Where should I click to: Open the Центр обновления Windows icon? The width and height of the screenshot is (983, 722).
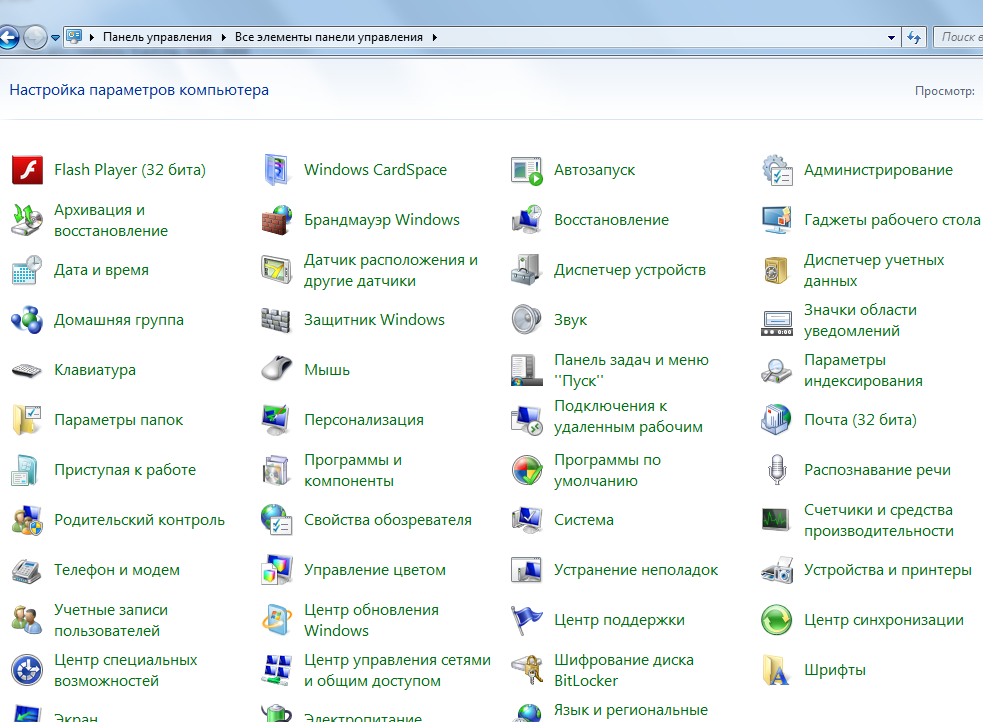coord(276,620)
